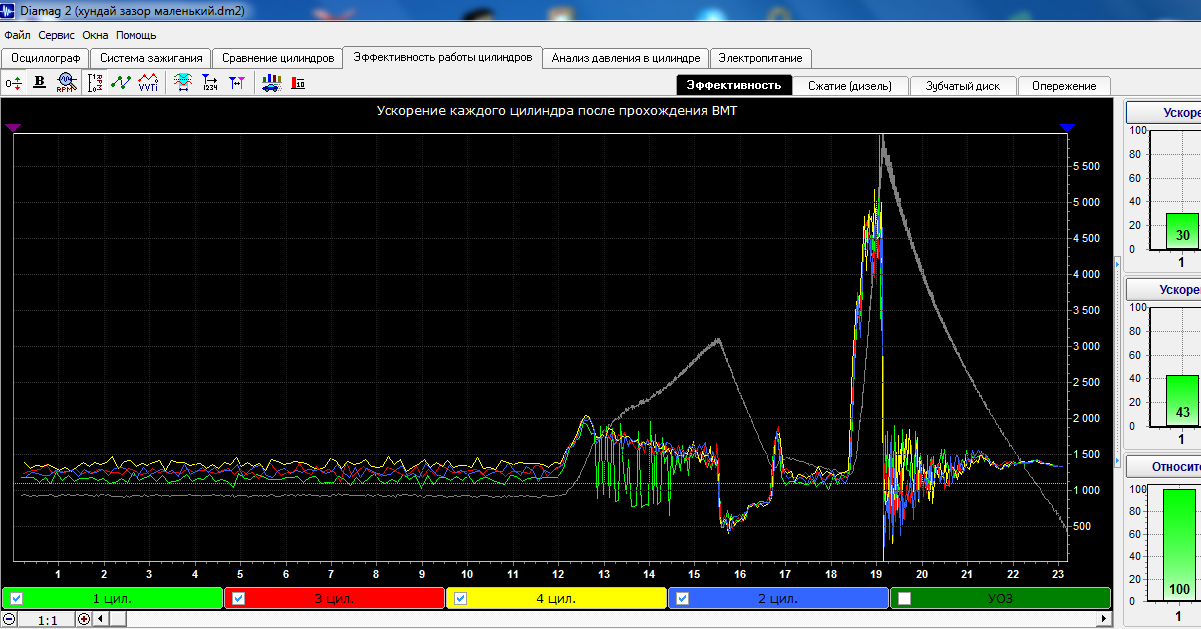Open the RPM magnifier search tool

[x=66, y=83]
